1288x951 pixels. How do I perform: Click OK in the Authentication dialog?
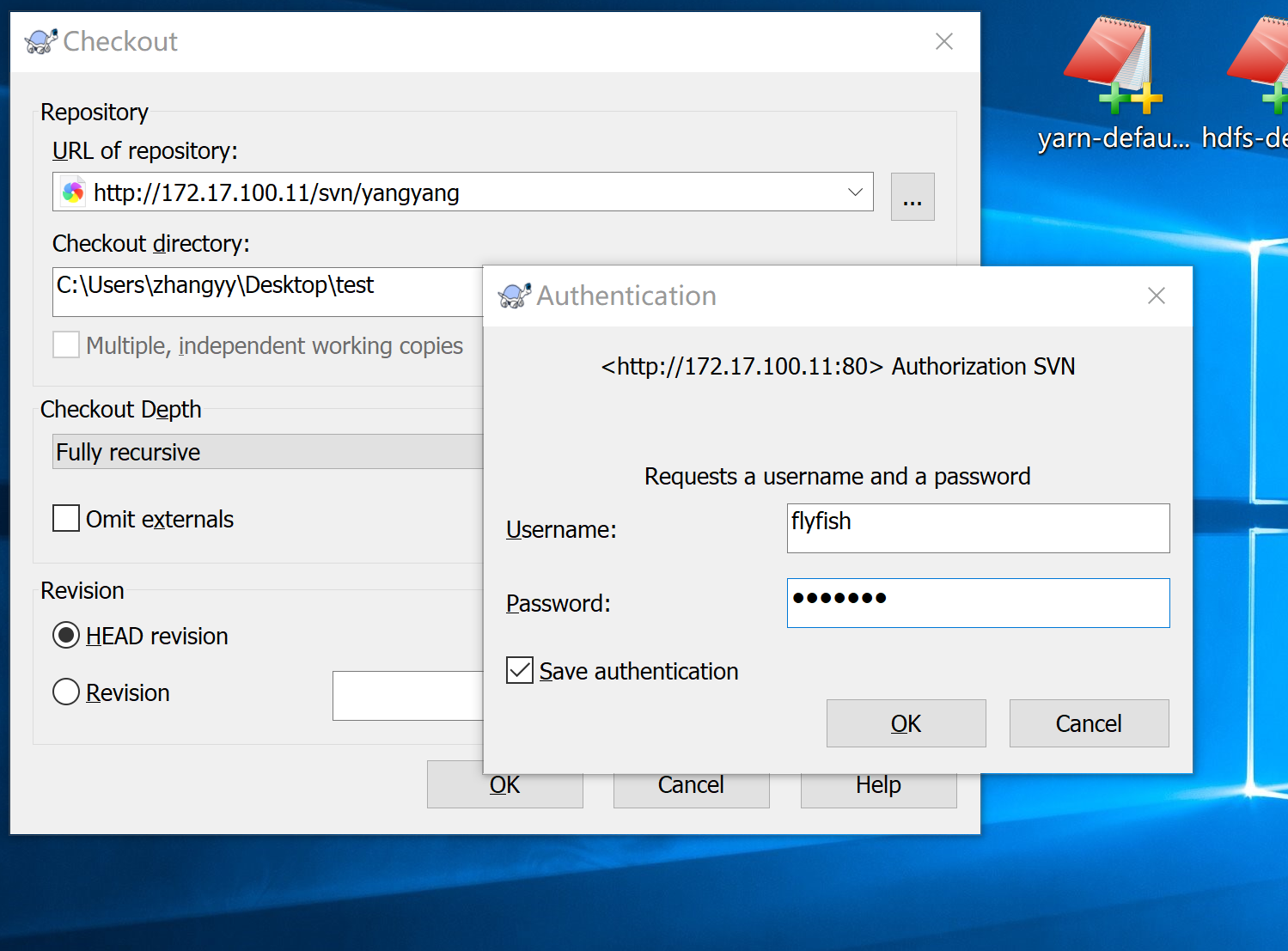(x=906, y=723)
